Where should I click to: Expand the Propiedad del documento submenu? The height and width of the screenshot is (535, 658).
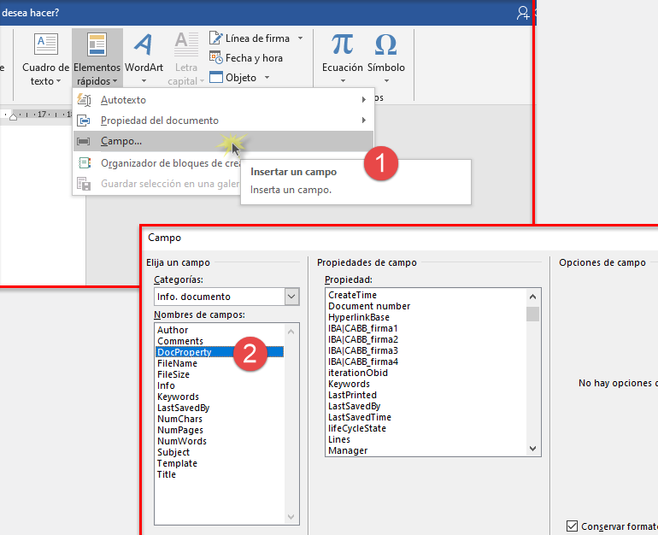pyautogui.click(x=223, y=120)
